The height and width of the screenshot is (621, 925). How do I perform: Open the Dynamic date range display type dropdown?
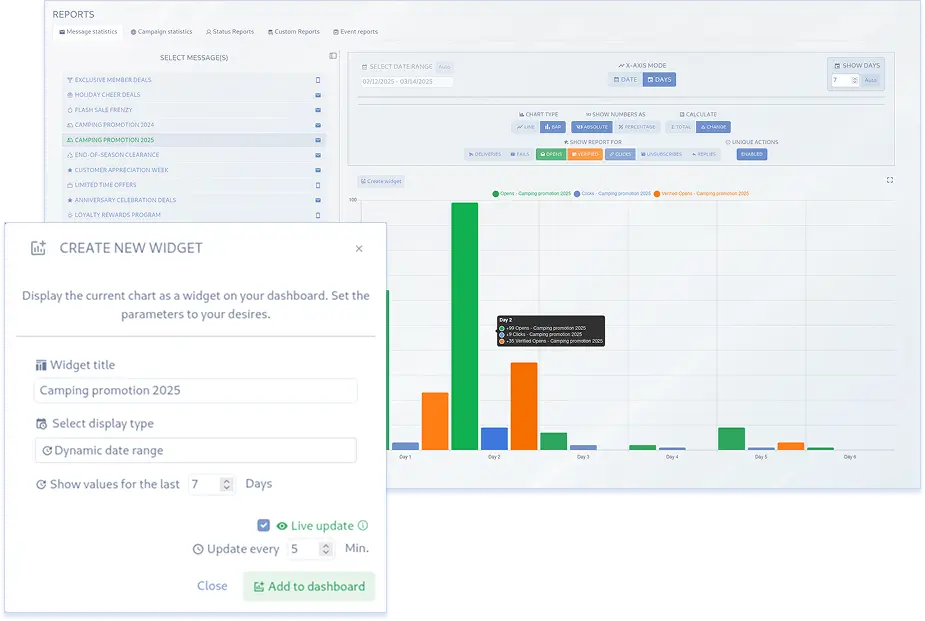coord(196,451)
